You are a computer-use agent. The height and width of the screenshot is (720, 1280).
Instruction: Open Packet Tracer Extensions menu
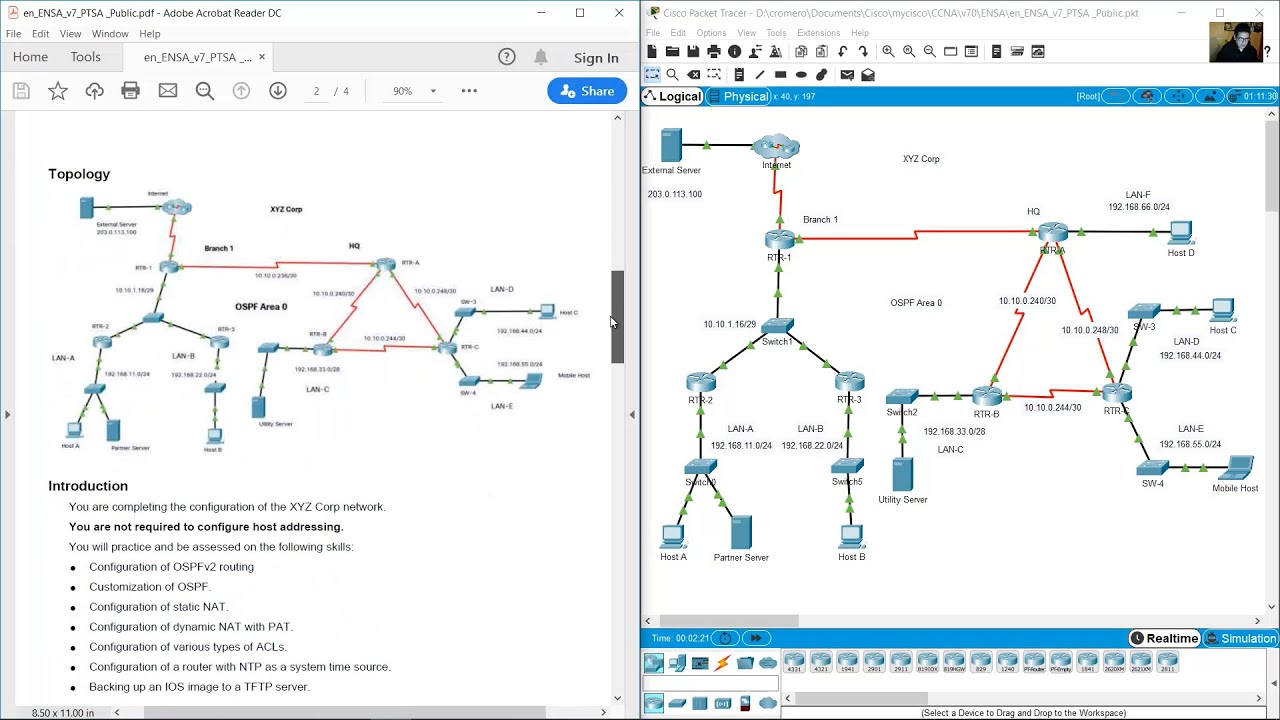pyautogui.click(x=818, y=33)
